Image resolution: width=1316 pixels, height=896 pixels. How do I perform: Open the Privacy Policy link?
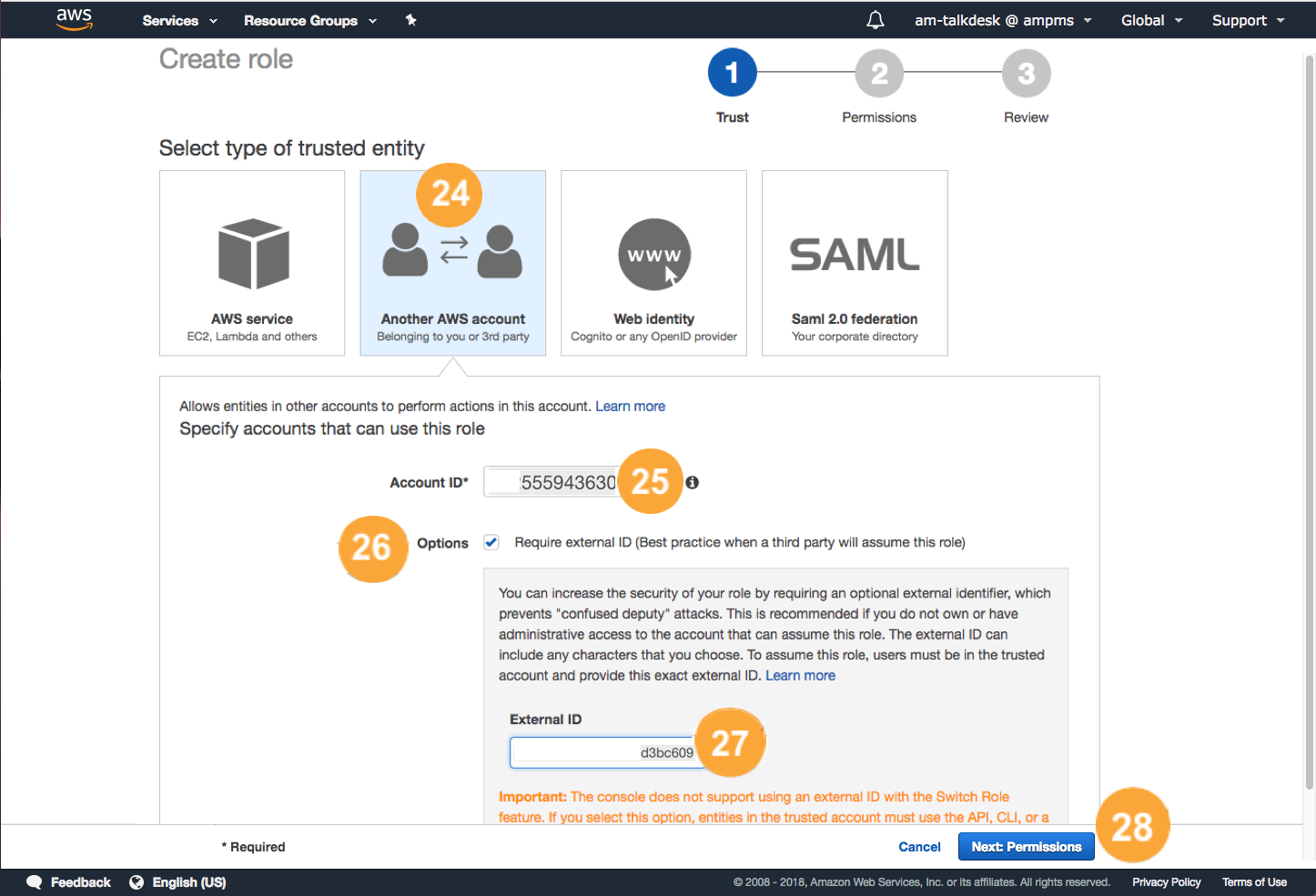click(1166, 882)
